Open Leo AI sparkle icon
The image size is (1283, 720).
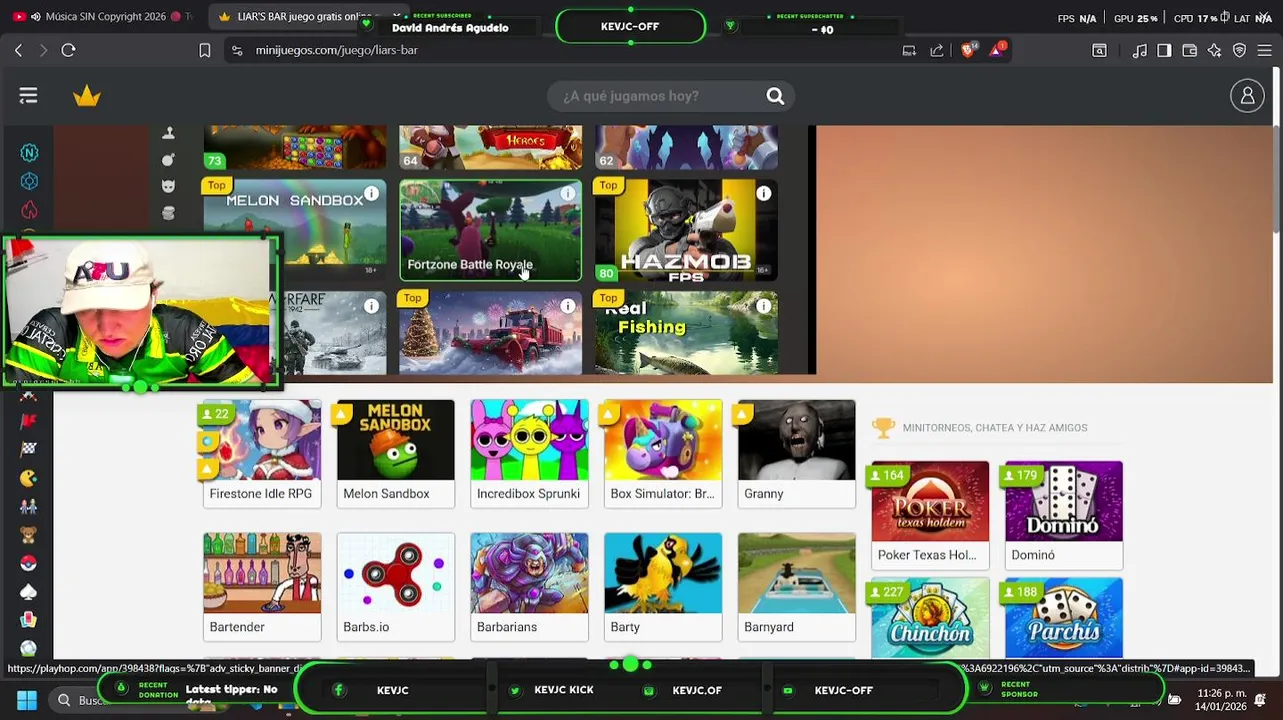tap(1214, 50)
